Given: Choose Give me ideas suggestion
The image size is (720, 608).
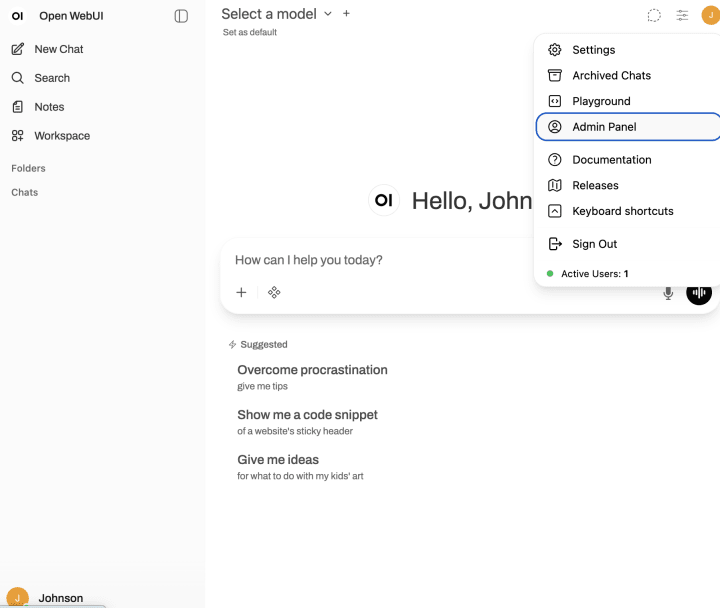Looking at the screenshot, I should (300, 467).
